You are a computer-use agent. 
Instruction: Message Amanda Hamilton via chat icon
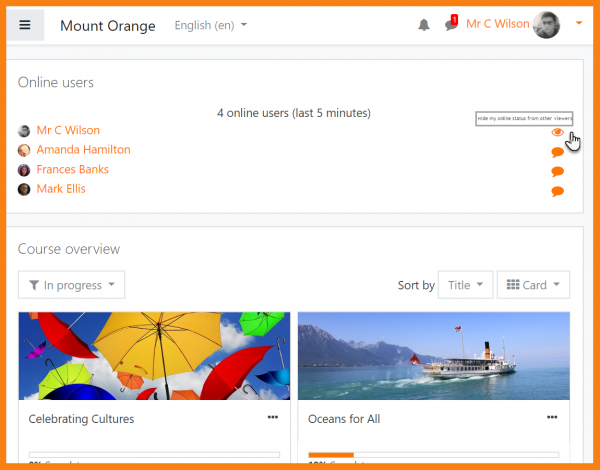(x=557, y=152)
